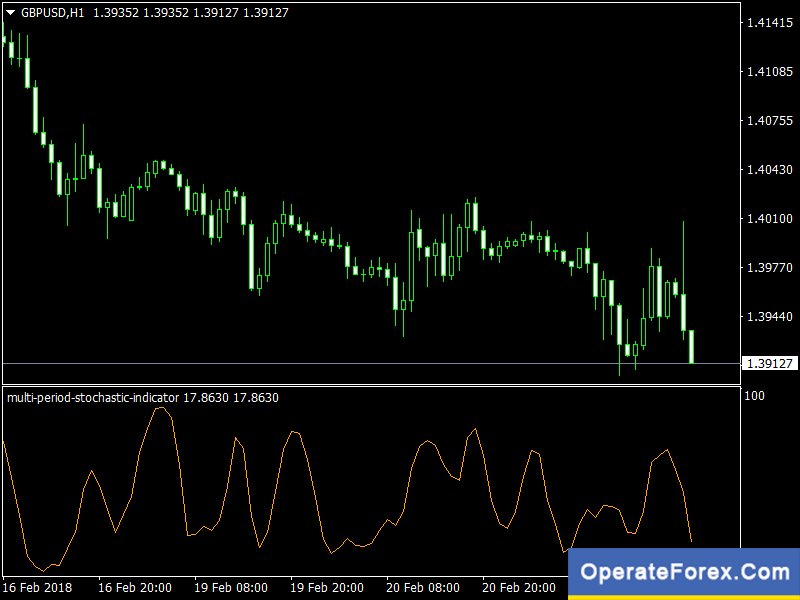
Task: Click the OHLC values 1.39352 1.39352 1.39127 1.39127
Action: (x=191, y=13)
